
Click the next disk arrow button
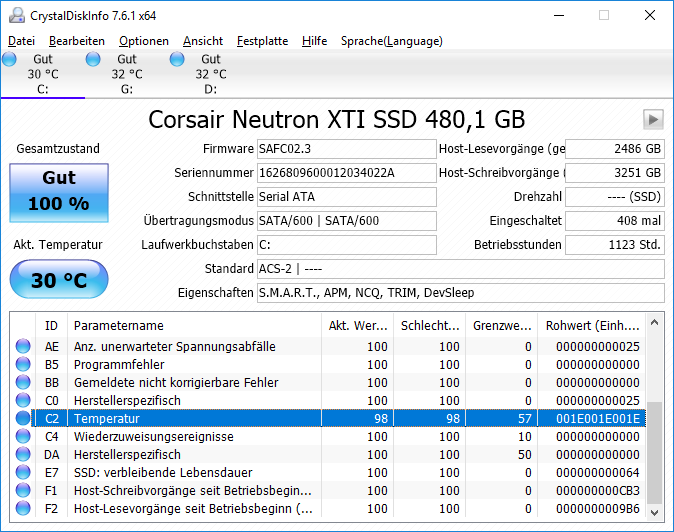point(653,119)
